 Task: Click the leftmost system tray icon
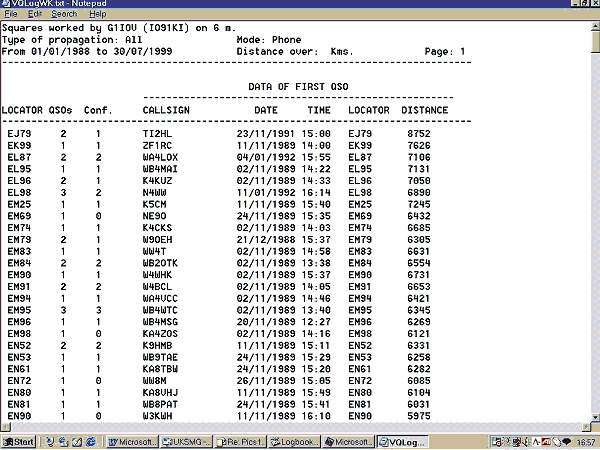[x=497, y=442]
